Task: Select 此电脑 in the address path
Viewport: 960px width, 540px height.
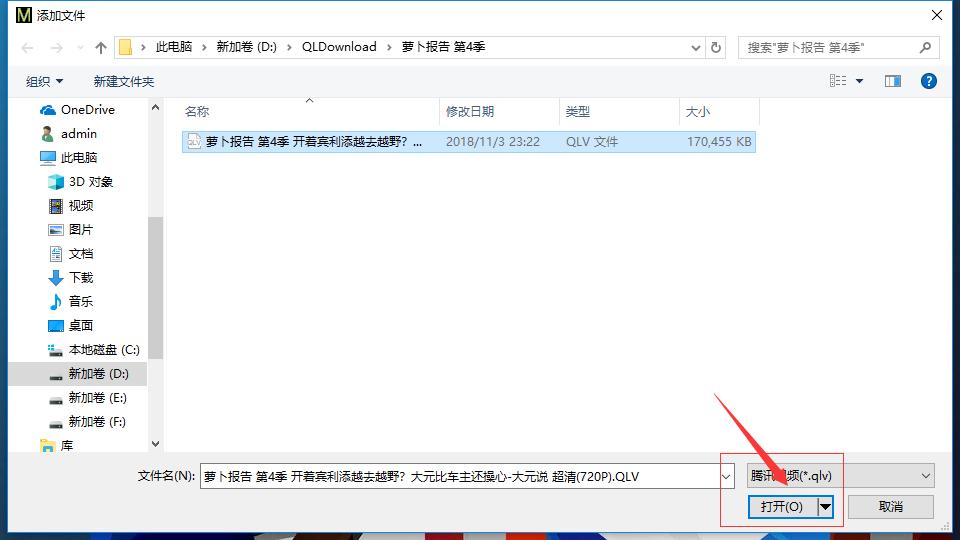Action: tap(173, 47)
